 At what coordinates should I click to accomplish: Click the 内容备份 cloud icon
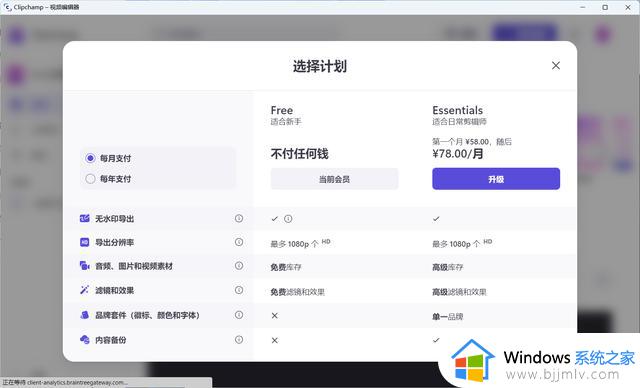pyautogui.click(x=84, y=339)
